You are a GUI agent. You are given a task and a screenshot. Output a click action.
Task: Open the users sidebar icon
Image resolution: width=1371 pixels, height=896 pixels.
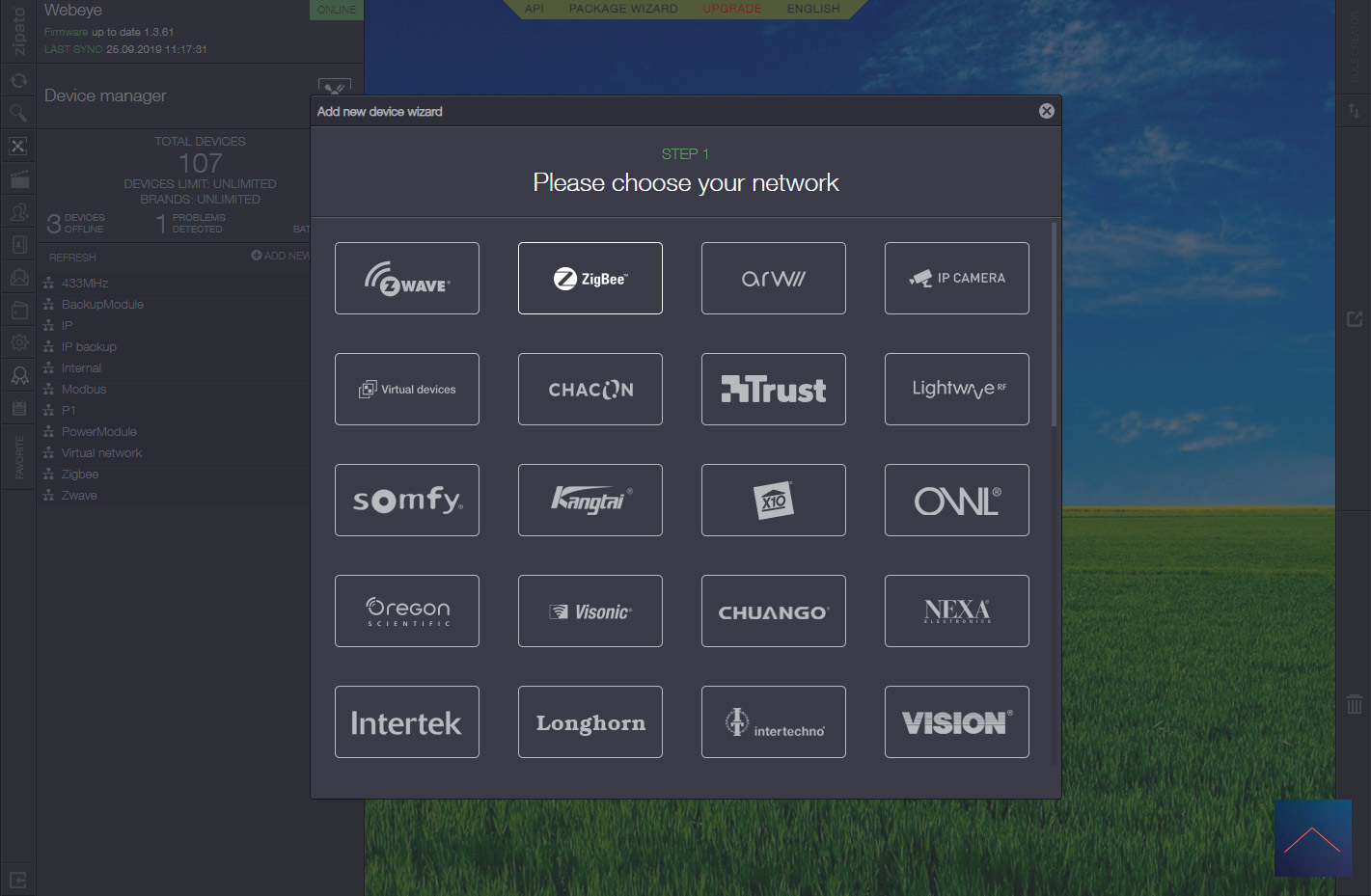coord(18,212)
